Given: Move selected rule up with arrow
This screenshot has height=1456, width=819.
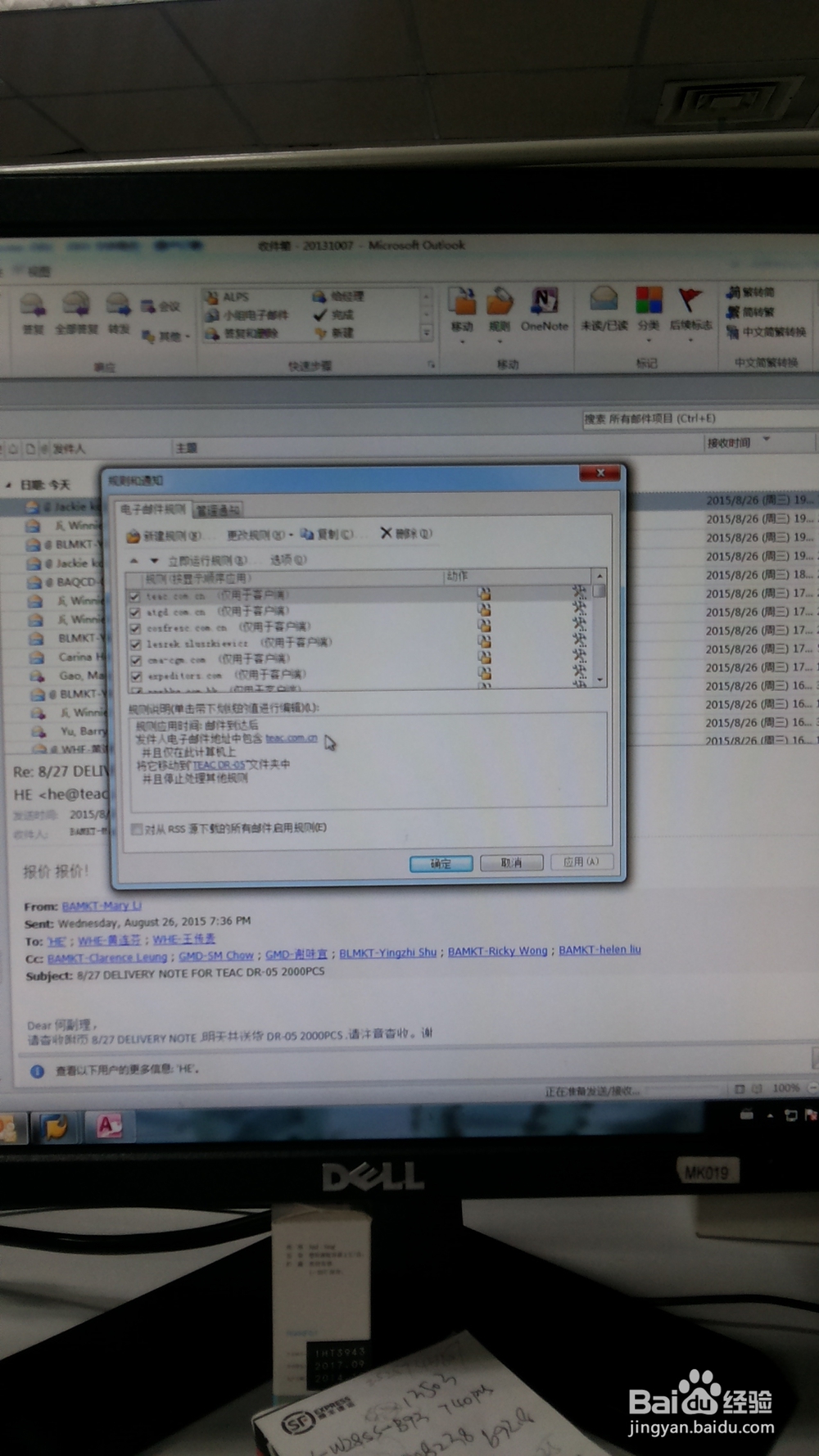Looking at the screenshot, I should pos(134,561).
